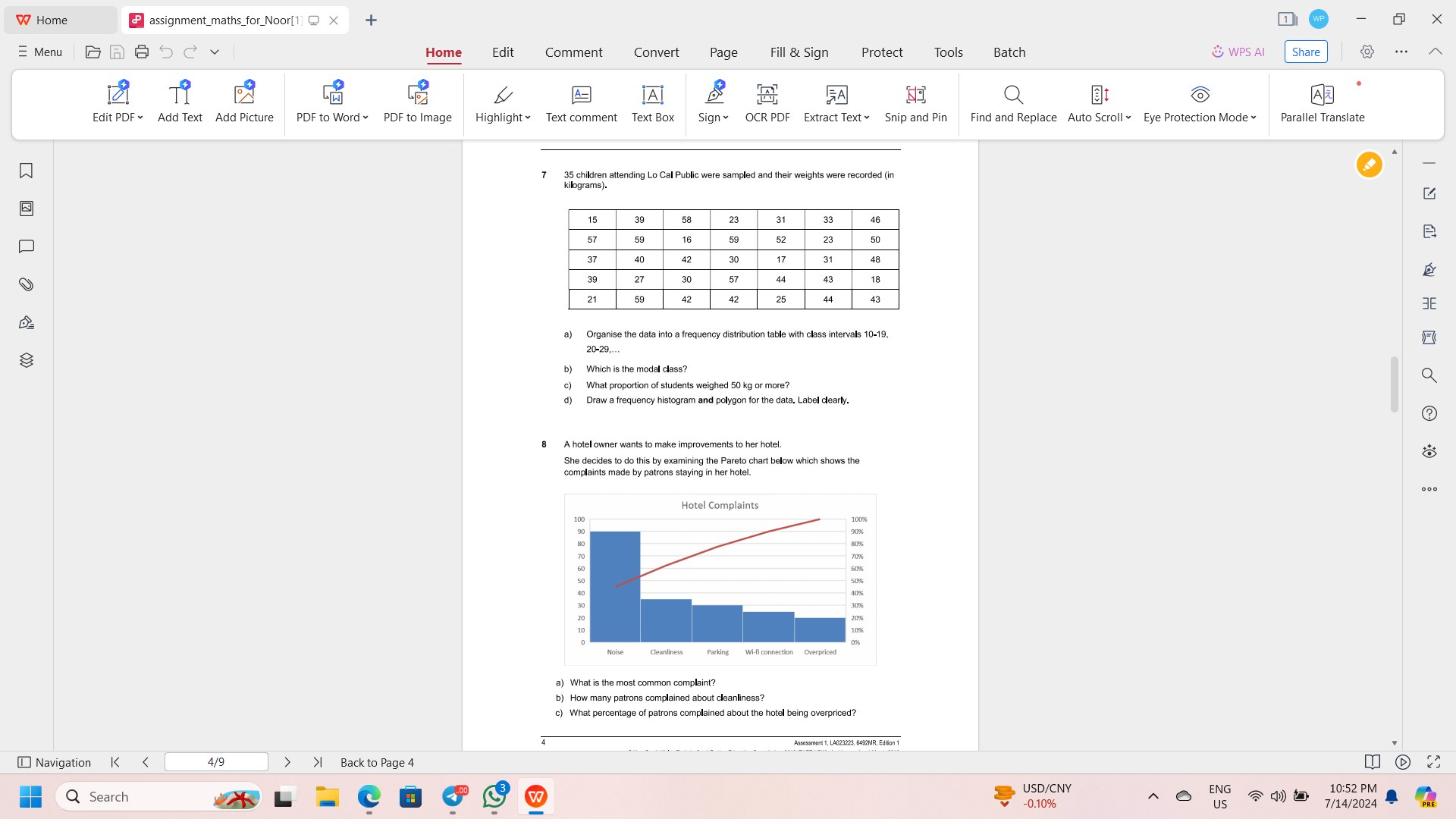Screen dimensions: 1456x819
Task: Expand the PDF to Word dropdown
Action: click(366, 118)
